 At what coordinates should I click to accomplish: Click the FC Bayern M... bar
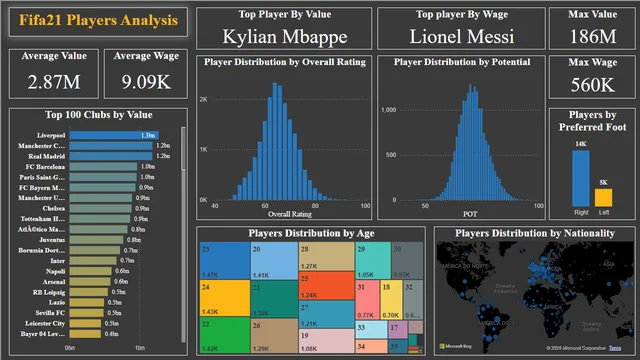click(102, 187)
